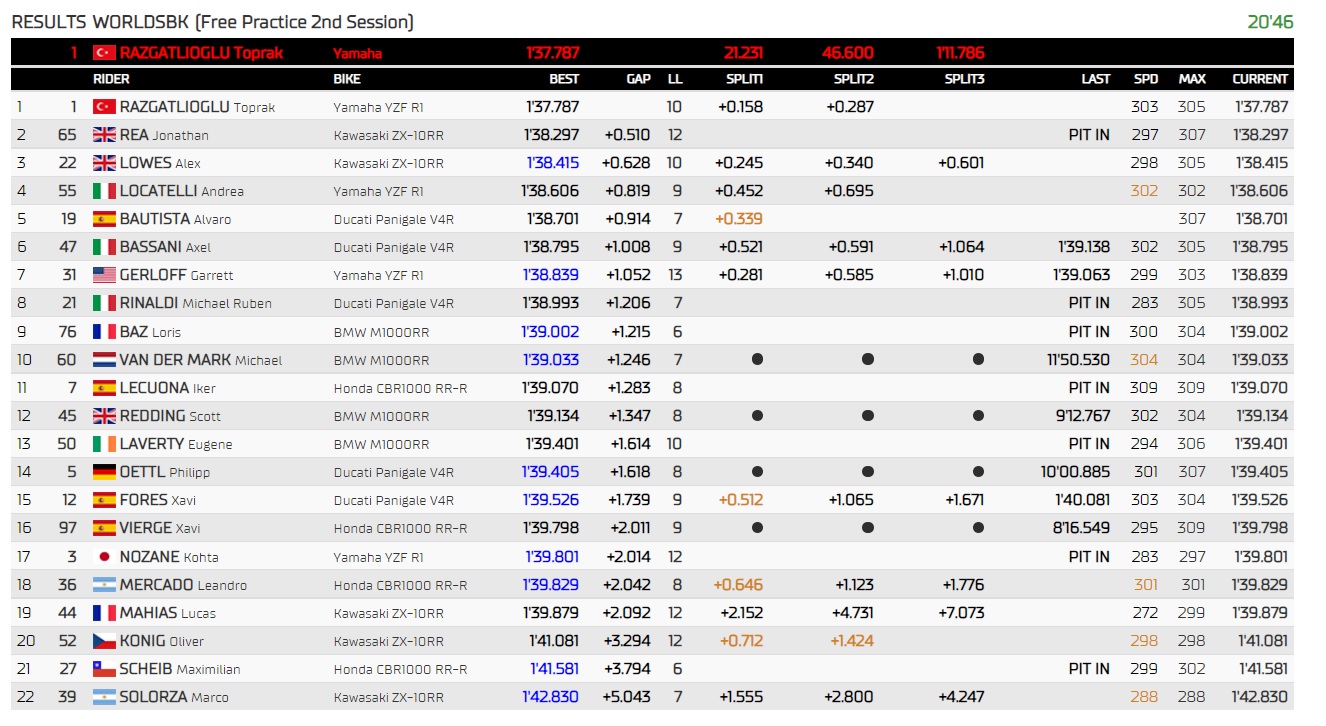The height and width of the screenshot is (726, 1326).
Task: Click the BEST column header
Action: point(564,79)
